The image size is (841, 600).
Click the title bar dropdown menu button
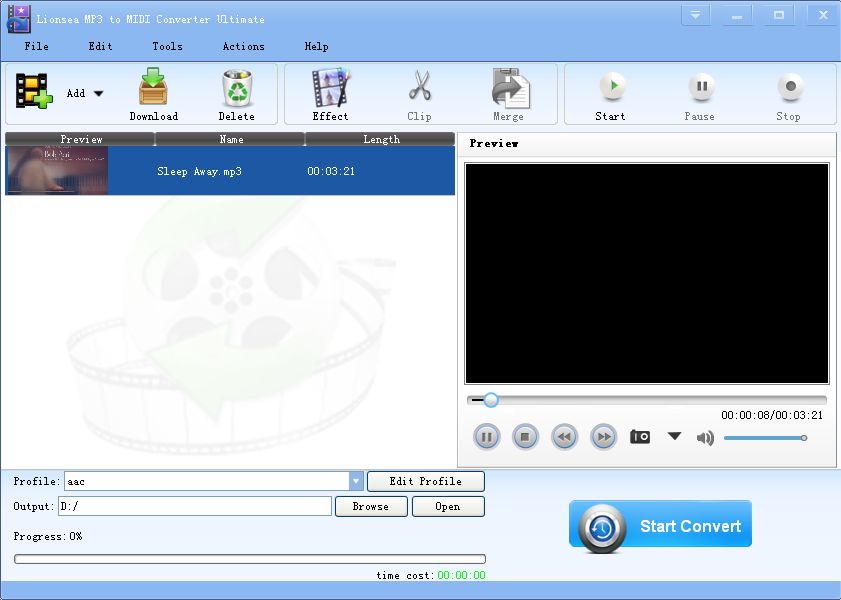tap(696, 16)
